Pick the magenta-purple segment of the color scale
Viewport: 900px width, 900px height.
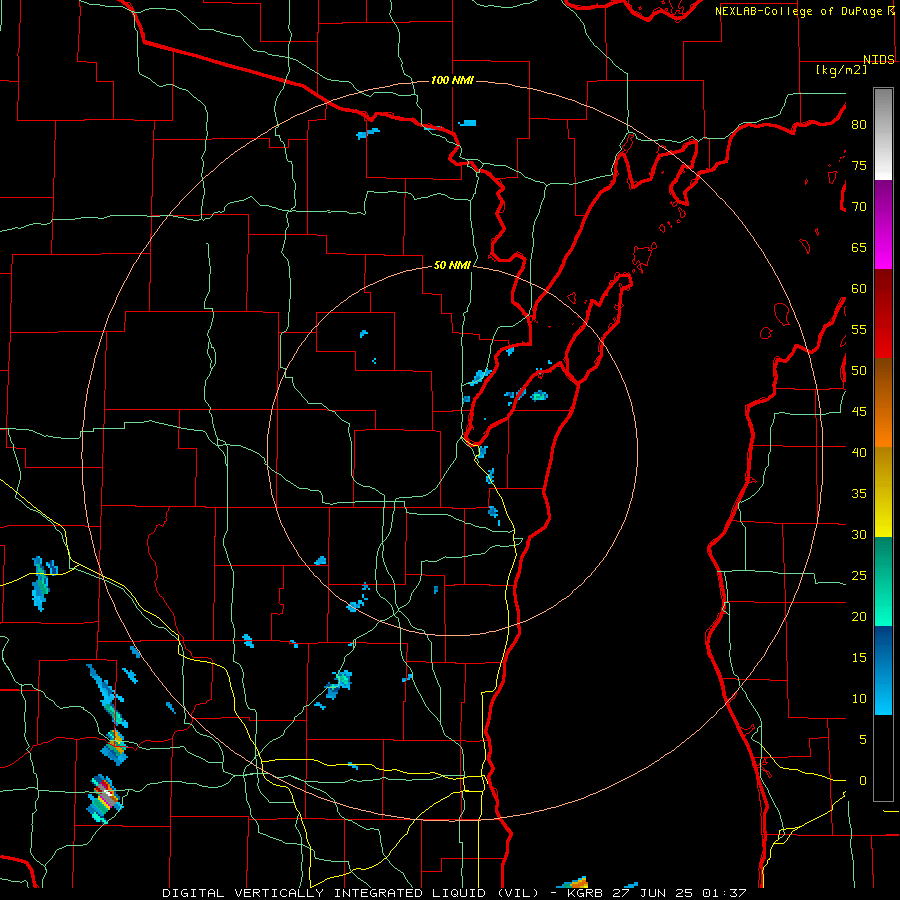click(x=883, y=224)
